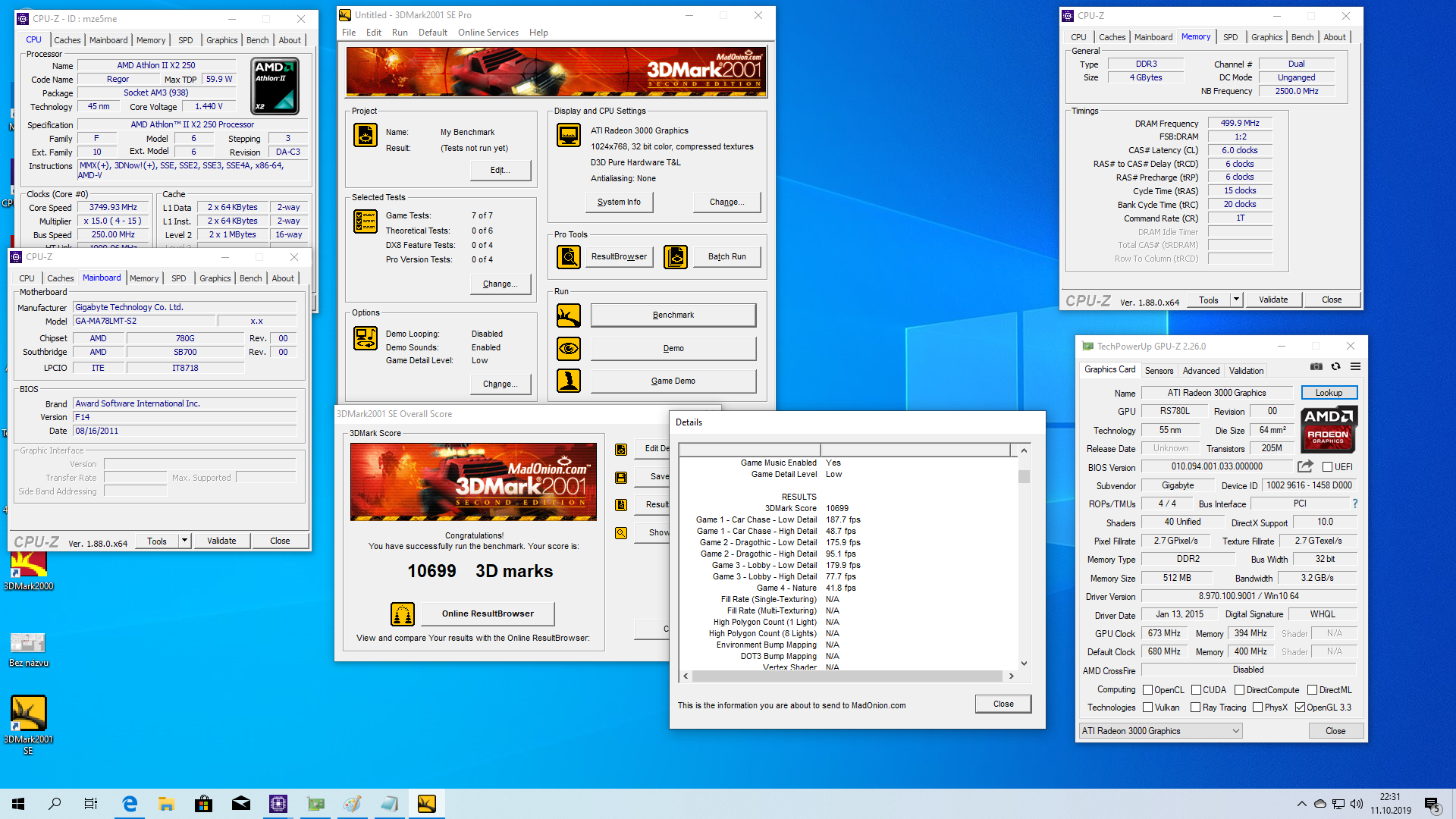This screenshot has width=1456, height=819.
Task: Toggle the Vulkan checkbox in GPU-Z
Action: pyautogui.click(x=1148, y=708)
